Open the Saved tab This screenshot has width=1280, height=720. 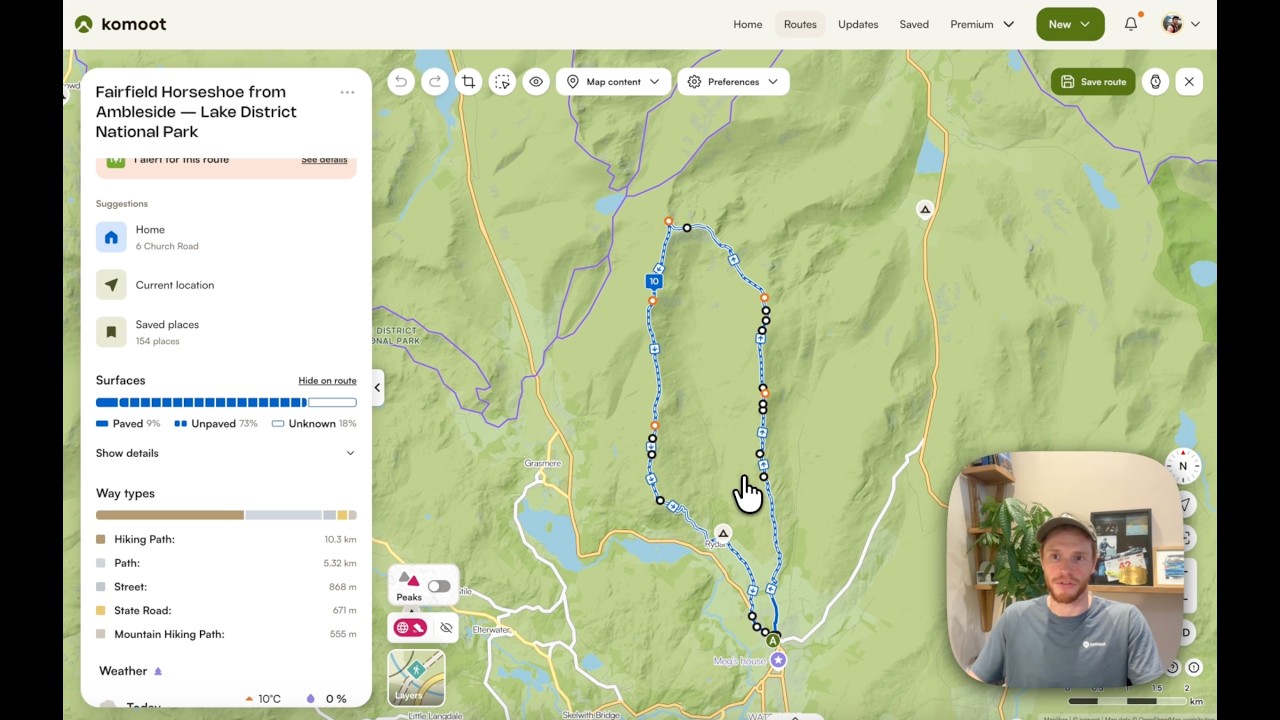click(914, 24)
